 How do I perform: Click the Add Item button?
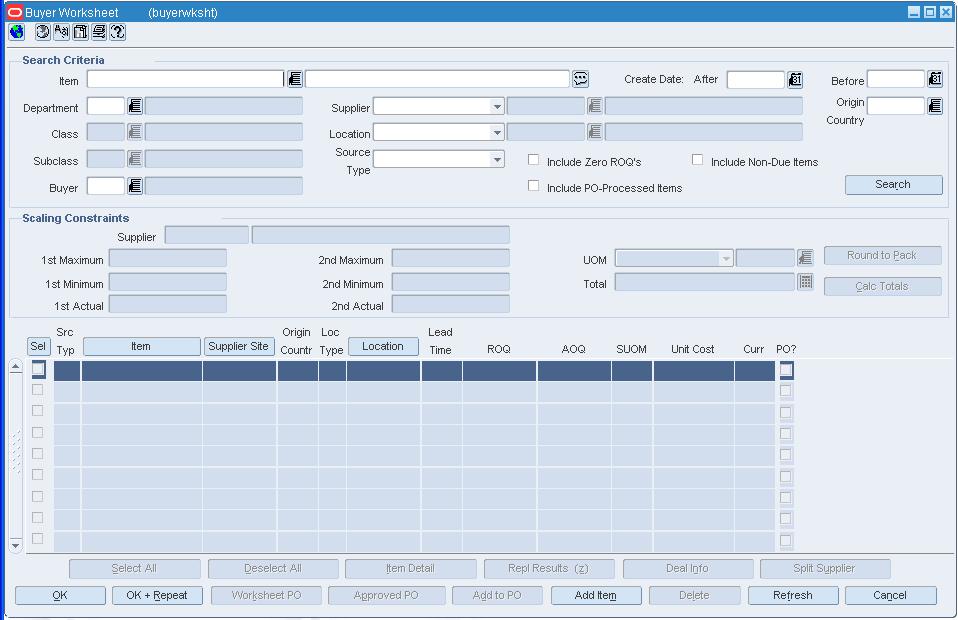tap(596, 595)
